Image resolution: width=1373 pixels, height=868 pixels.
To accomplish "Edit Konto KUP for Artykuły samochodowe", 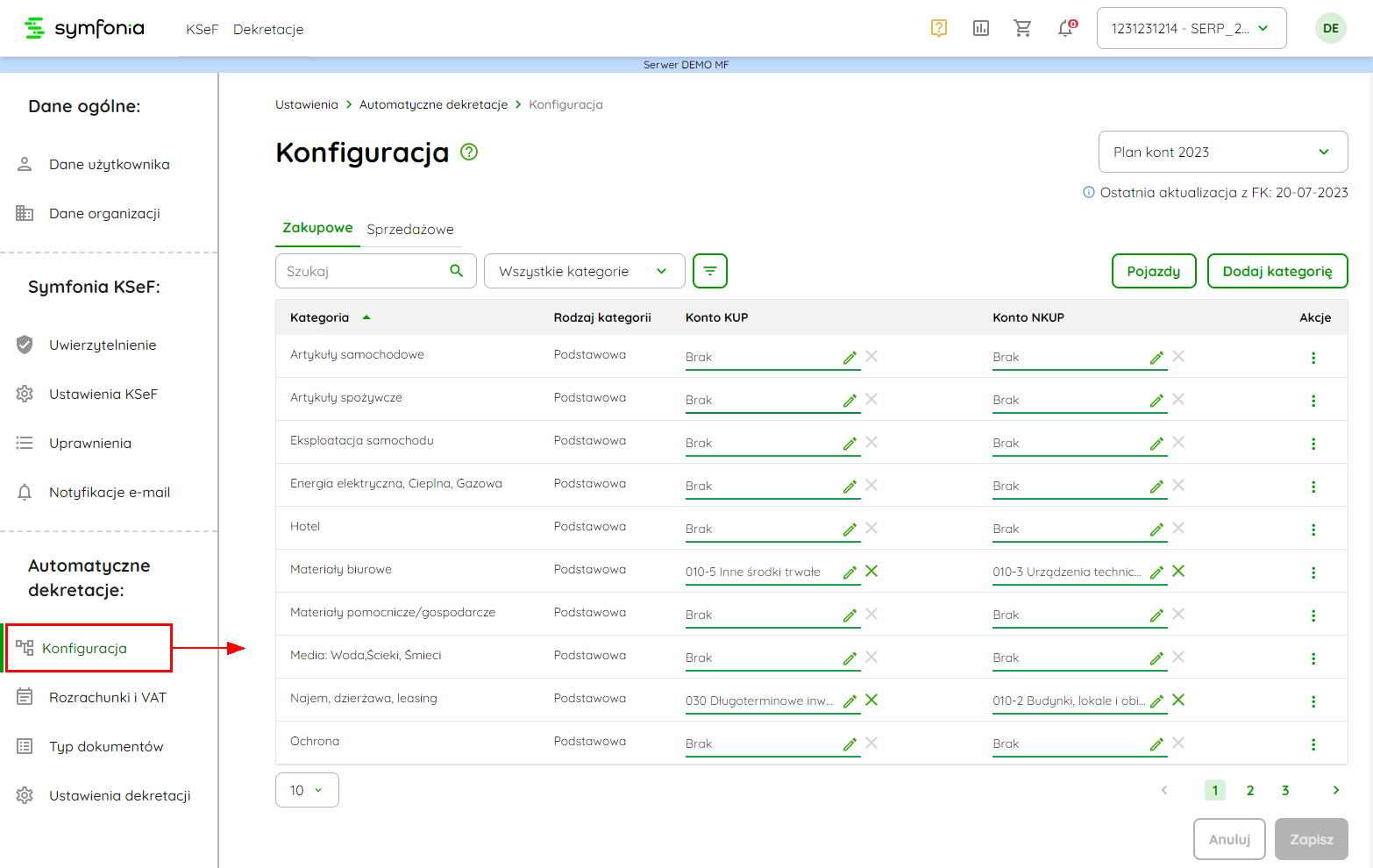I will click(x=850, y=357).
